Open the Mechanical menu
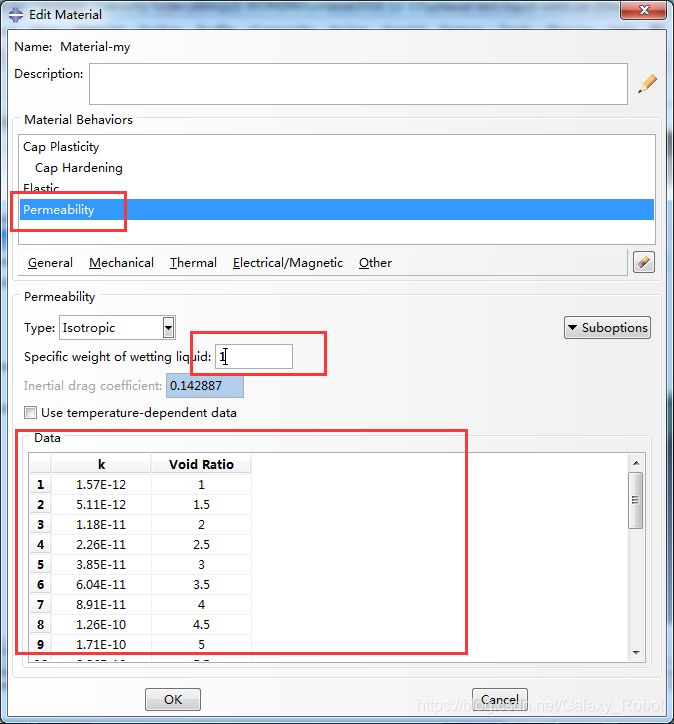The image size is (674, 724). pyautogui.click(x=121, y=263)
